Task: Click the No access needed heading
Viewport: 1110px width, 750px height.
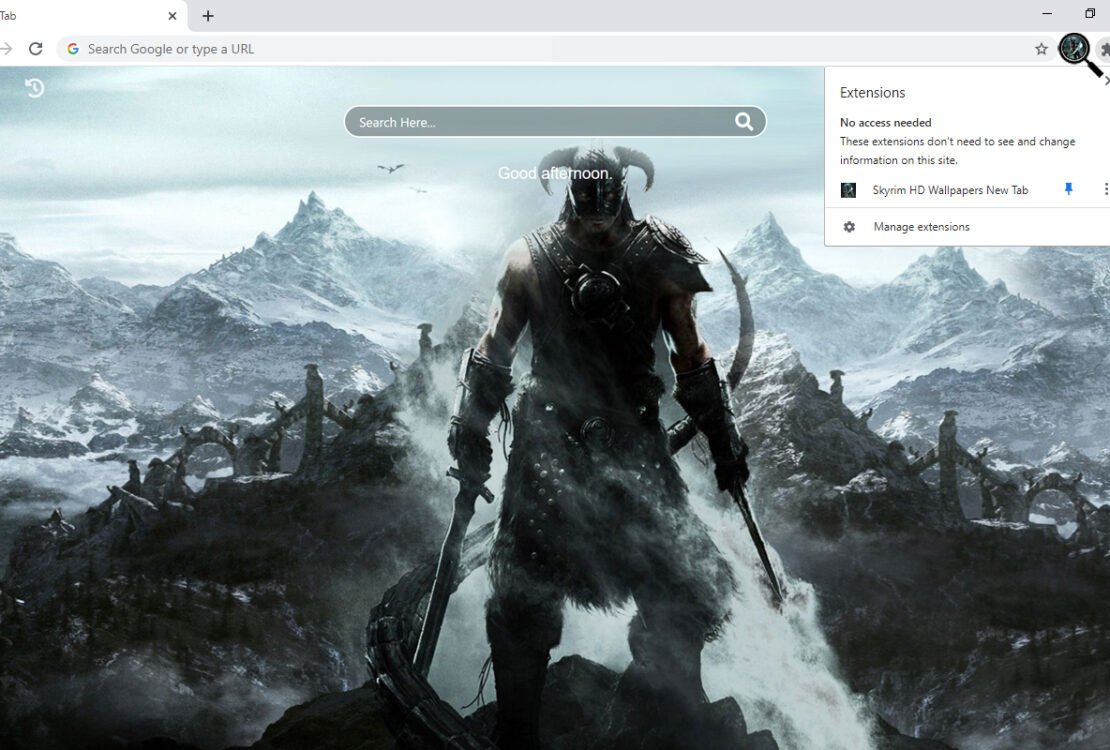Action: (x=886, y=123)
